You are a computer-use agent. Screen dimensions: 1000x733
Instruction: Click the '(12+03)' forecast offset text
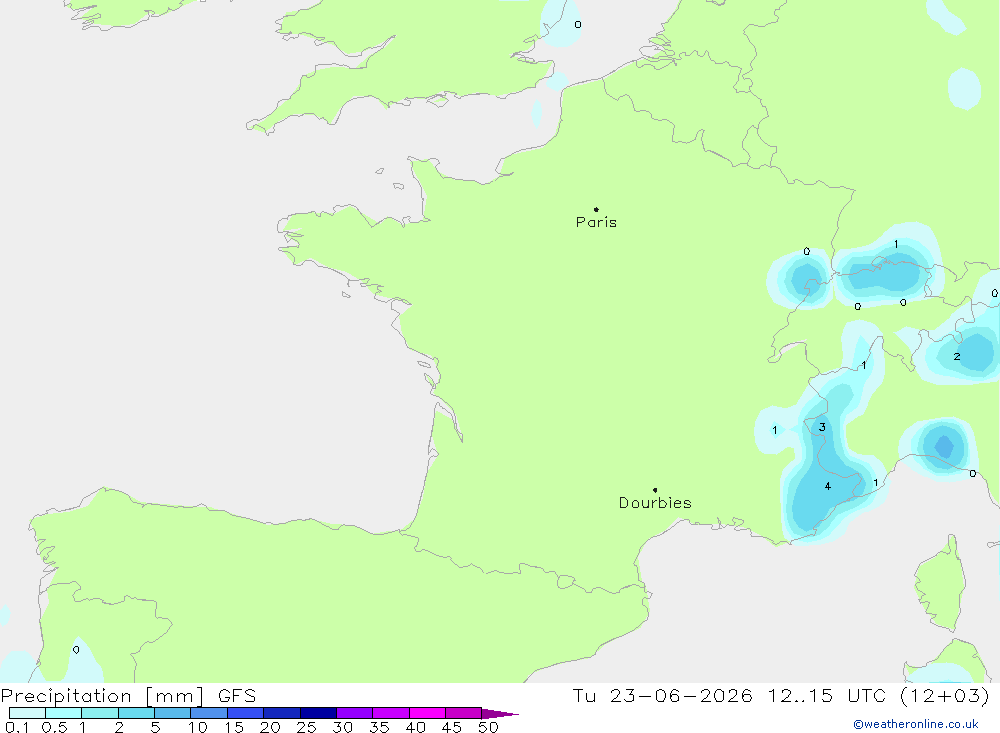click(945, 695)
